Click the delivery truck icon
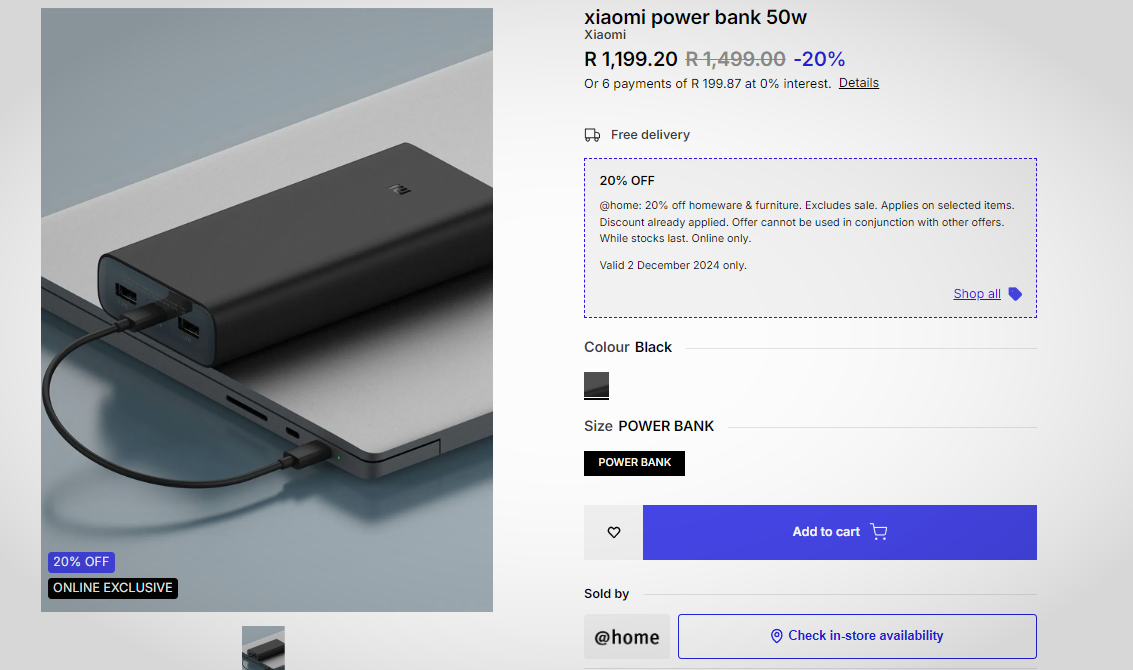 [593, 135]
